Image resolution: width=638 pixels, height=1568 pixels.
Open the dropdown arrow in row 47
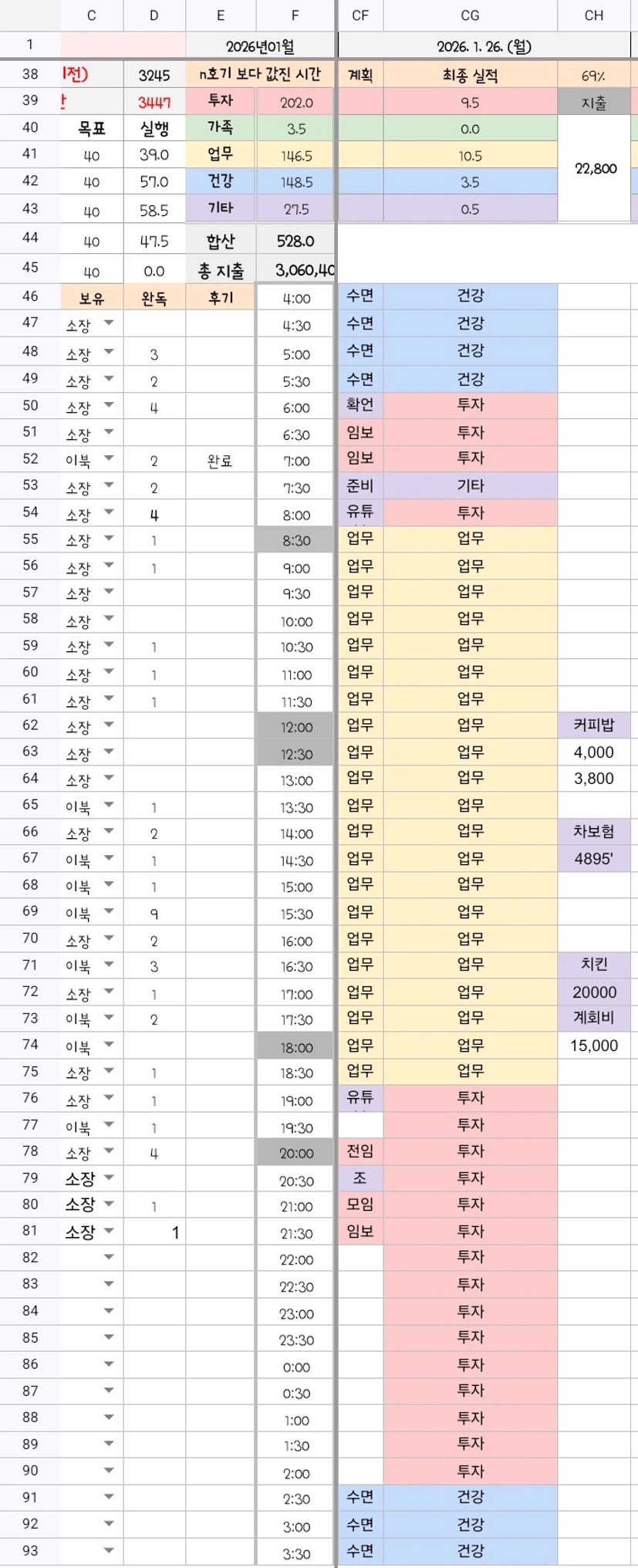coord(109,323)
